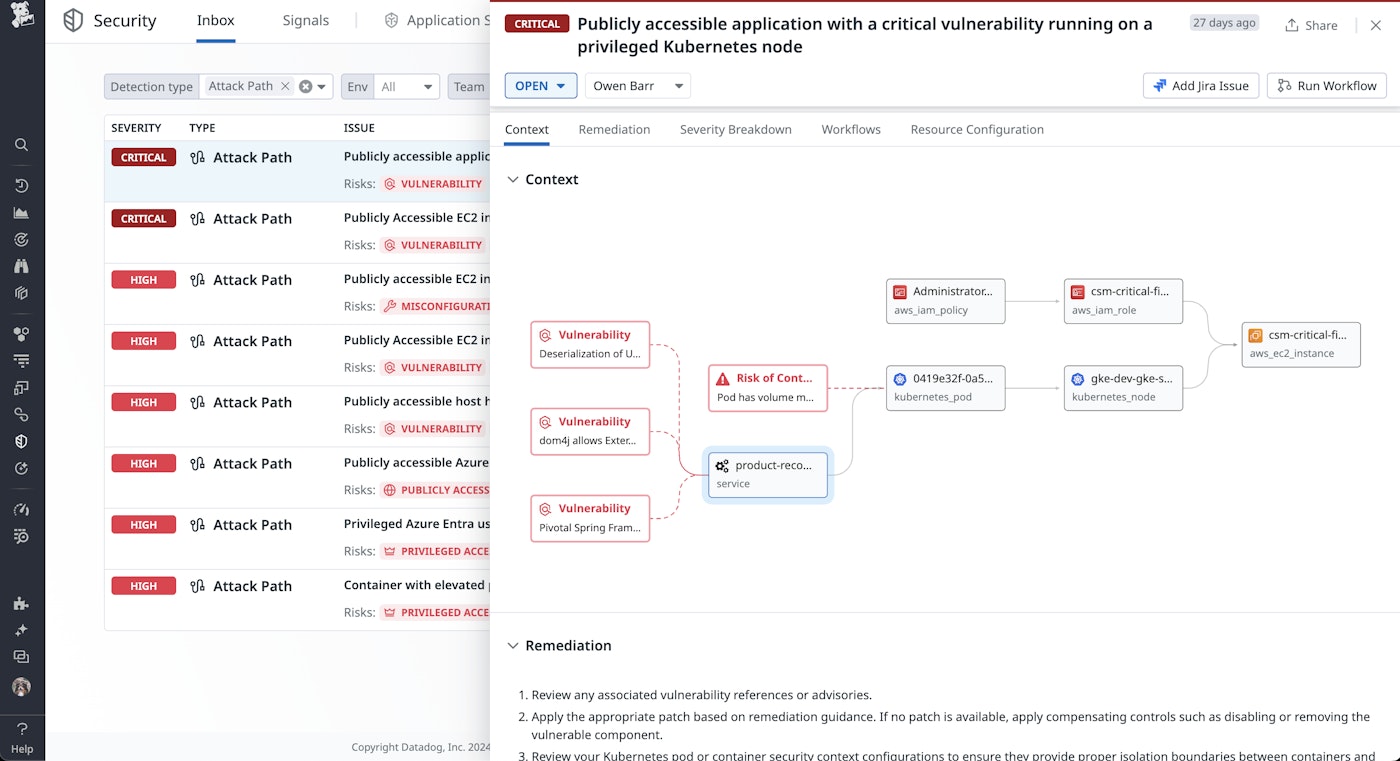Screen dimensions: 1400x761
Task: Select the Pivotal Spring Fram... vulnerability node
Action: [590, 518]
